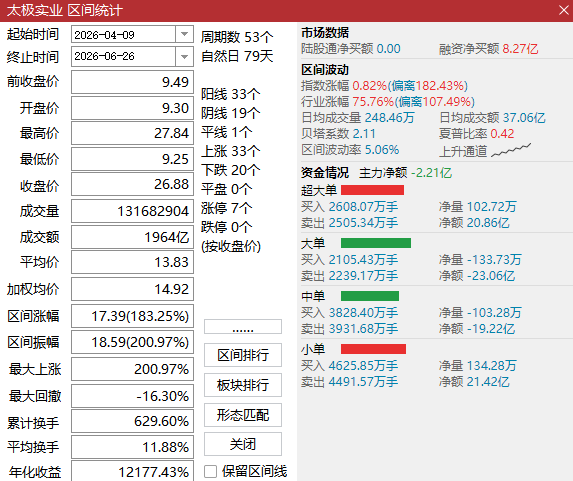Click the 加权均价 field 14.92
The width and height of the screenshot is (573, 481).
(132, 289)
